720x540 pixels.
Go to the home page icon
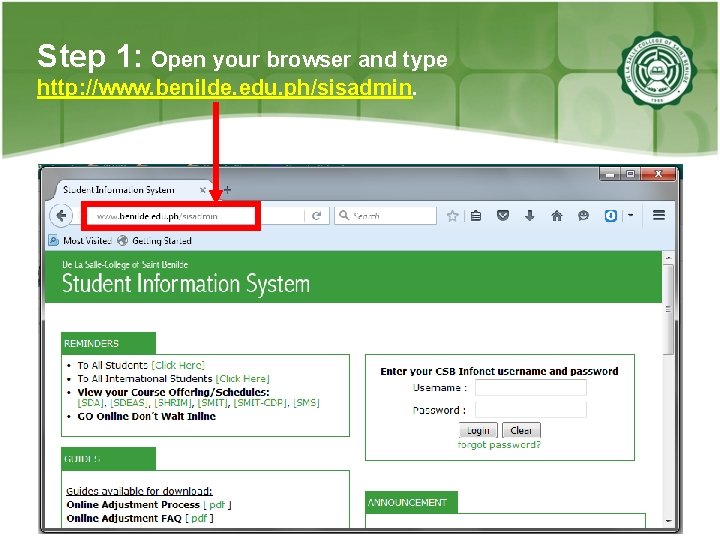(557, 216)
